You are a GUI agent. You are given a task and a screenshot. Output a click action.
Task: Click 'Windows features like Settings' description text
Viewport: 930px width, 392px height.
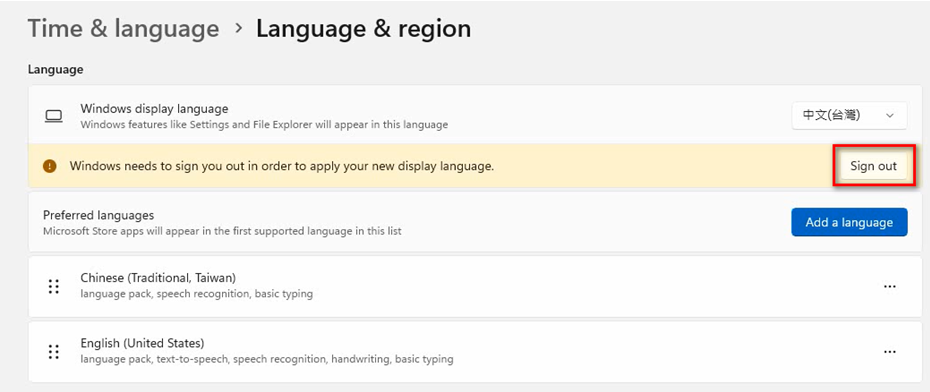click(264, 125)
